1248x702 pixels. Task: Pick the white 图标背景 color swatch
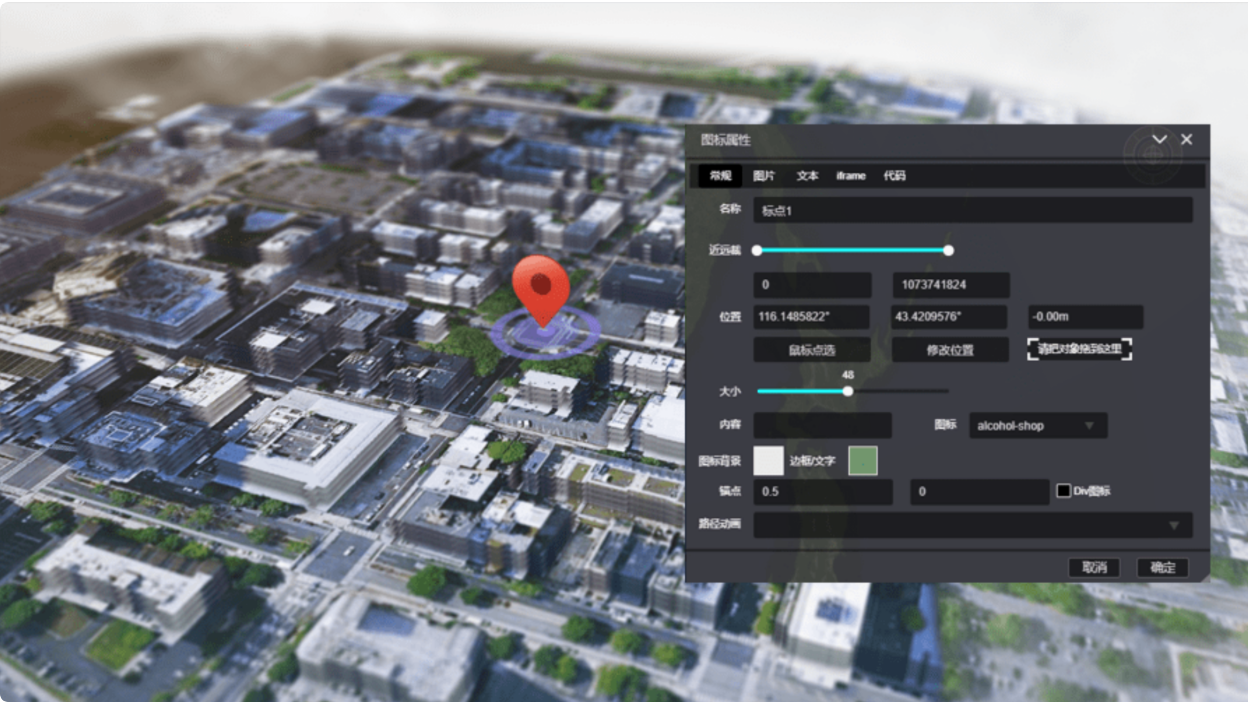pyautogui.click(x=768, y=460)
